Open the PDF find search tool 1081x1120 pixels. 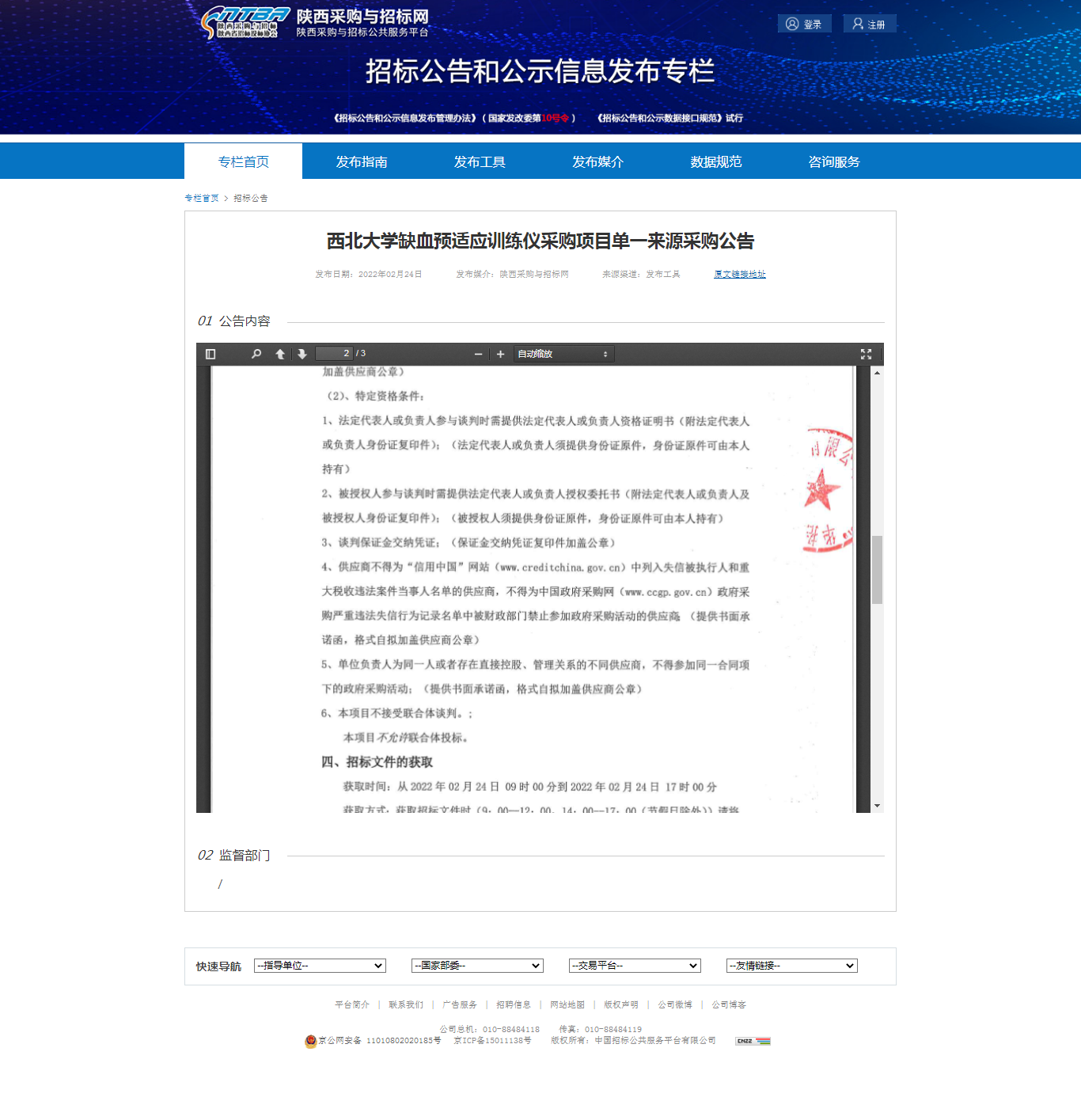[256, 354]
